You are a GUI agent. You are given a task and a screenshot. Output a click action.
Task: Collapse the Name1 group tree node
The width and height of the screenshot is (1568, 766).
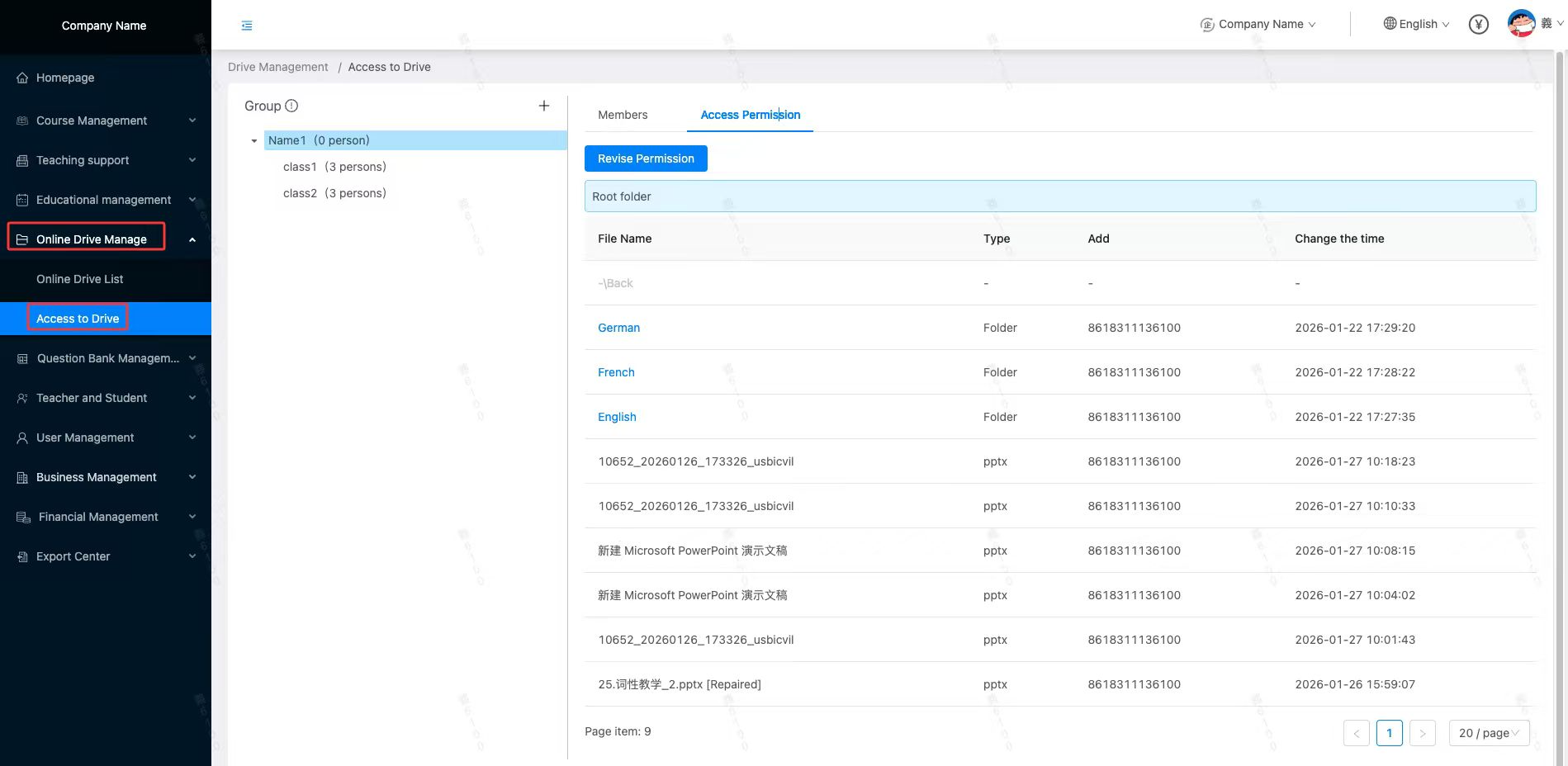[x=254, y=140]
